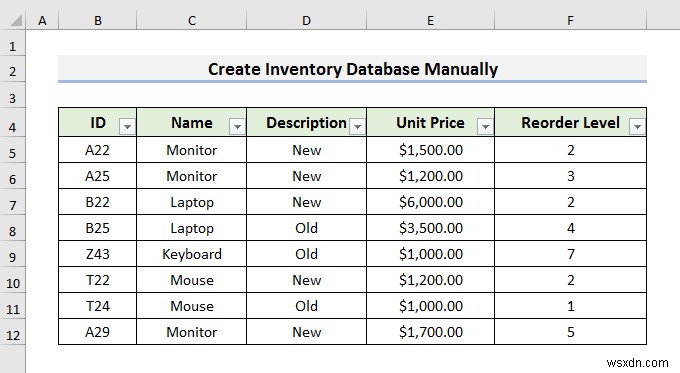The image size is (680, 373).
Task: Select cell with ID 'T22'
Action: (x=98, y=280)
